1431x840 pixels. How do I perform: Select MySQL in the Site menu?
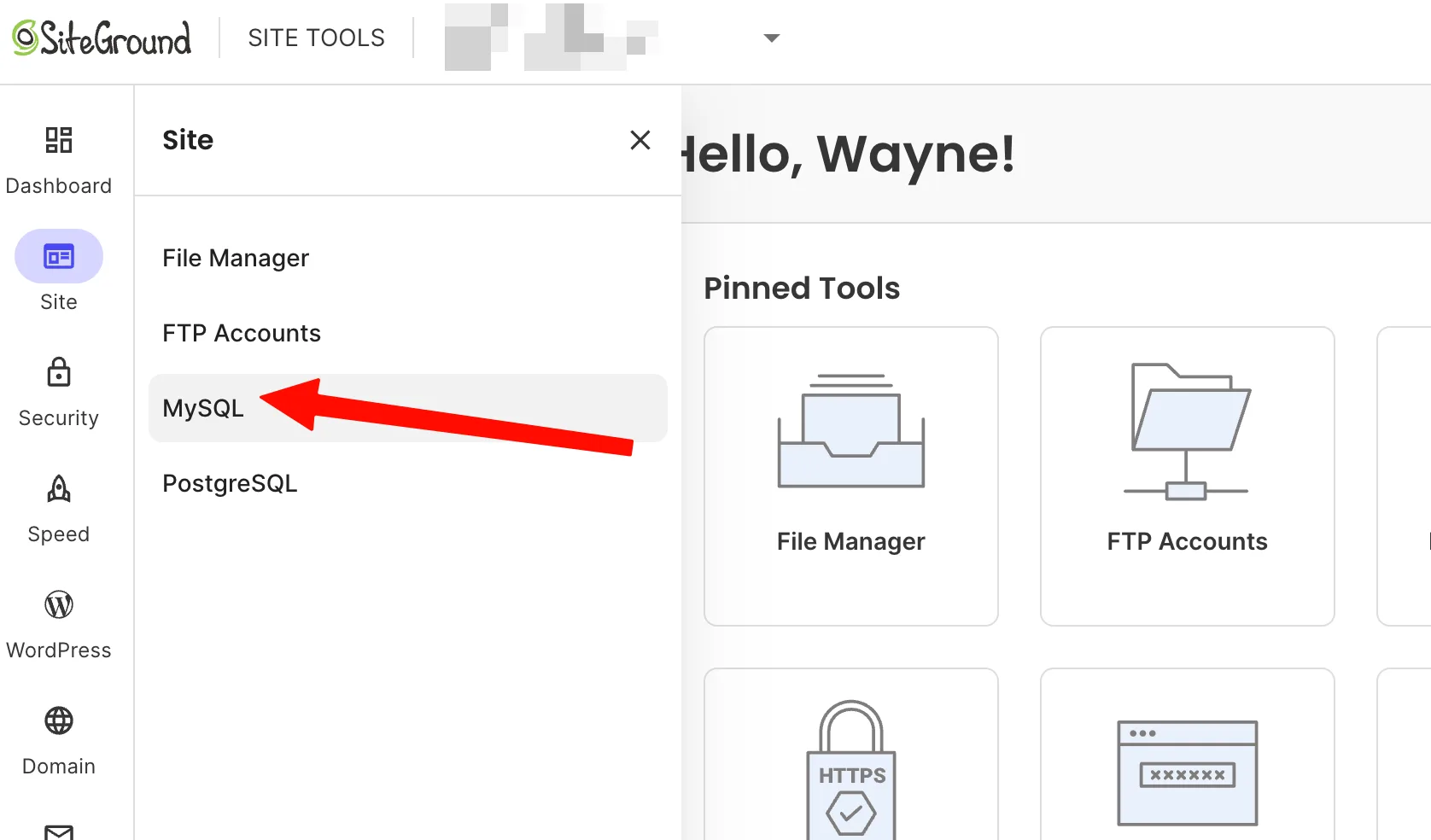pos(408,408)
